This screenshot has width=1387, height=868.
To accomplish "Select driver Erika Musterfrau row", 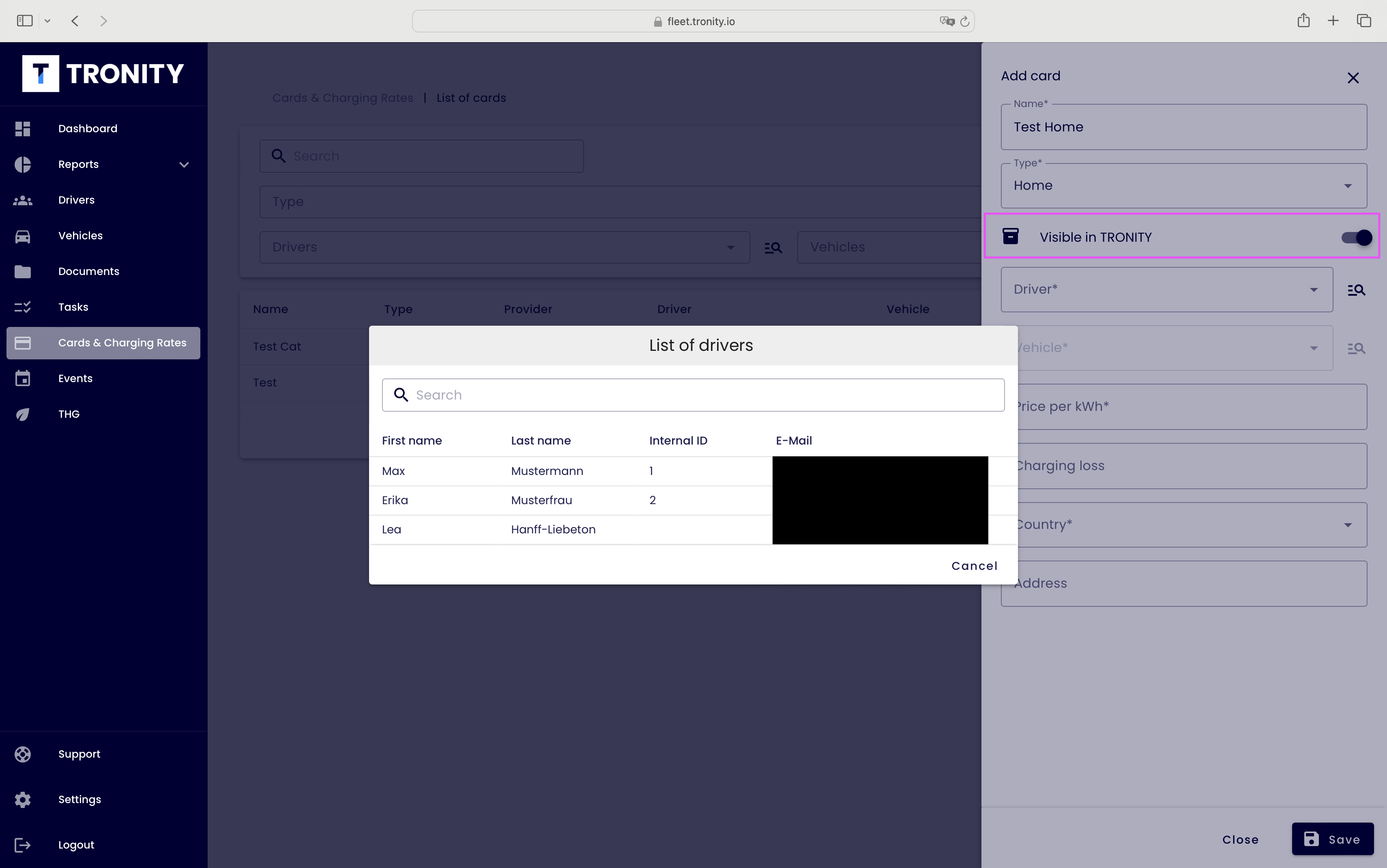I will pyautogui.click(x=693, y=501).
